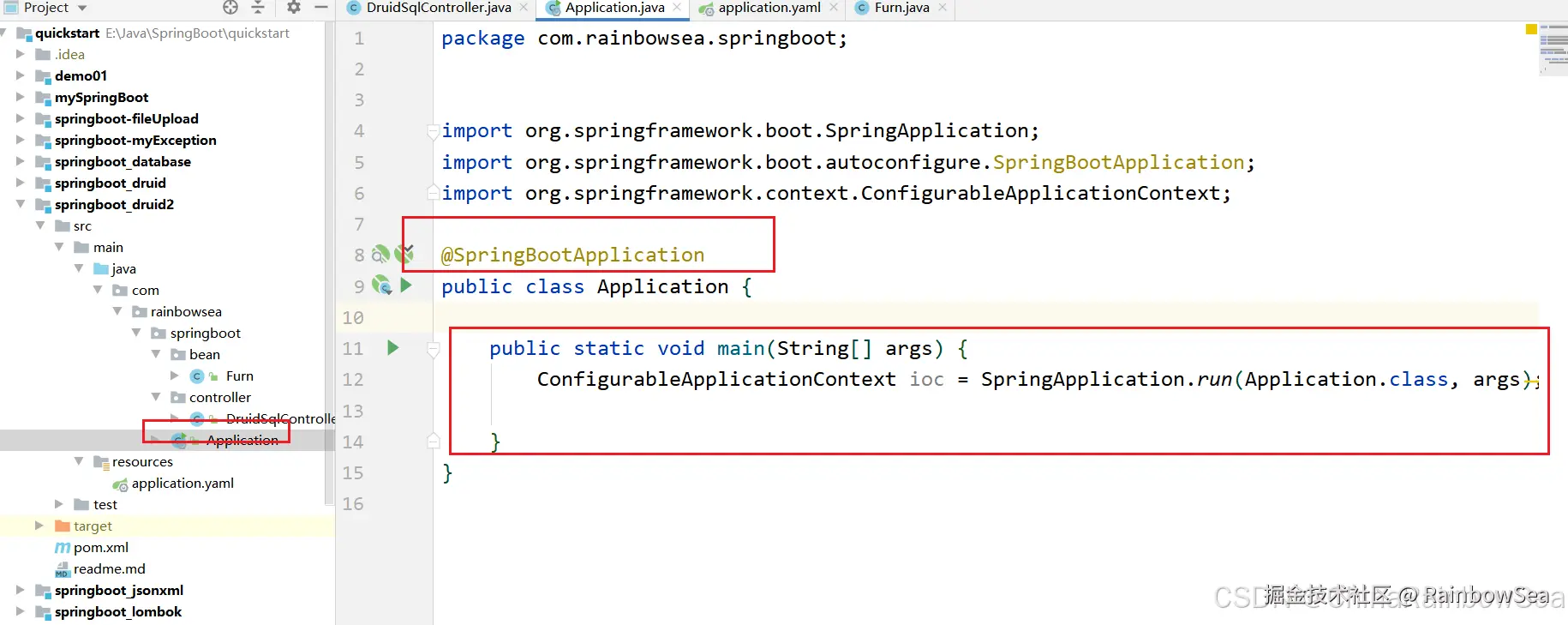1568x625 pixels.
Task: Expand the mySpringBoot module
Action: pyautogui.click(x=21, y=97)
